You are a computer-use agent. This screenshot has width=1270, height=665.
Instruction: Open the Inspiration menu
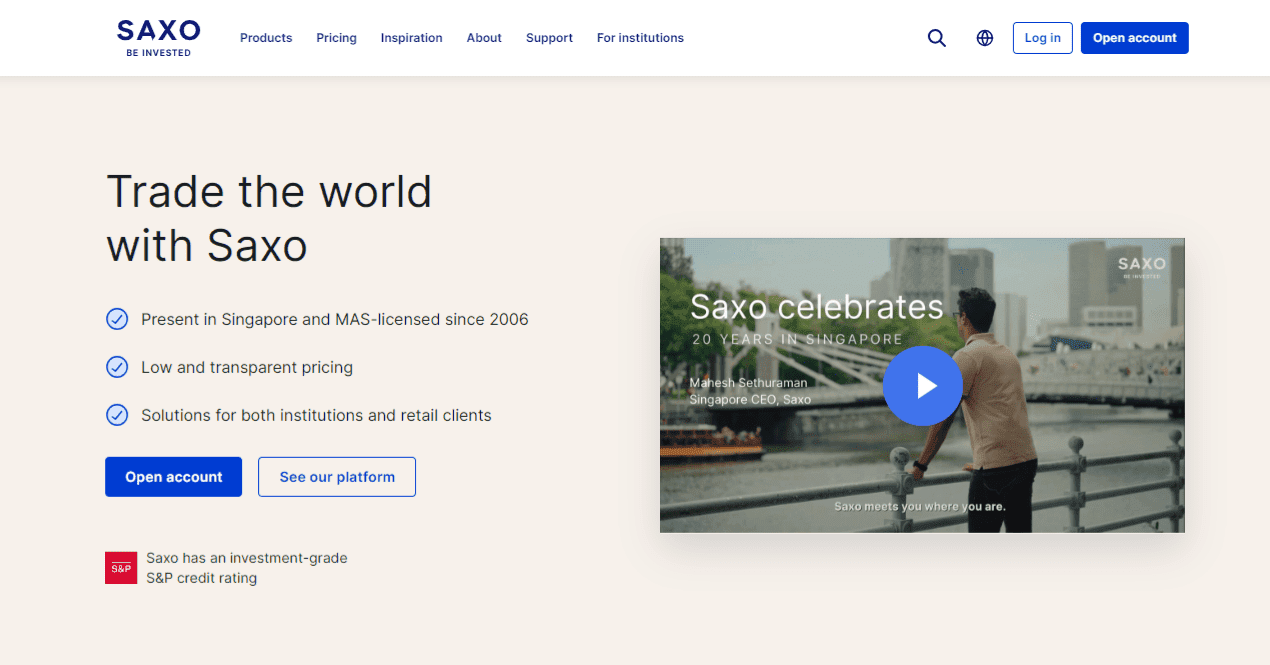(x=411, y=38)
